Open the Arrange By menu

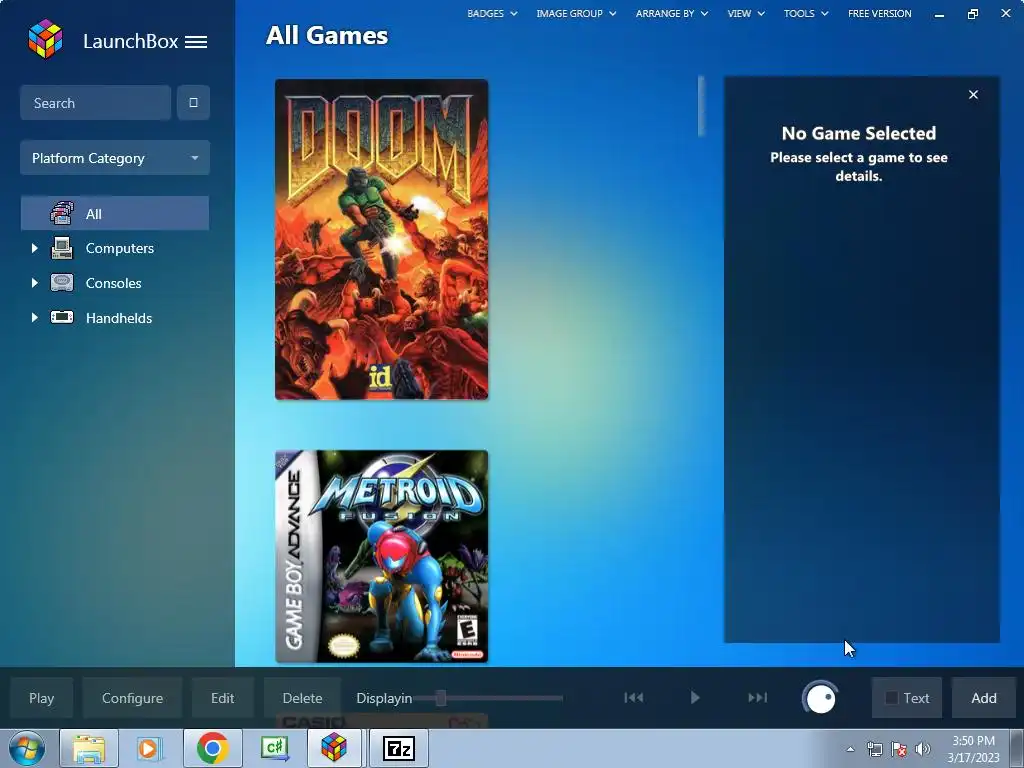click(672, 13)
